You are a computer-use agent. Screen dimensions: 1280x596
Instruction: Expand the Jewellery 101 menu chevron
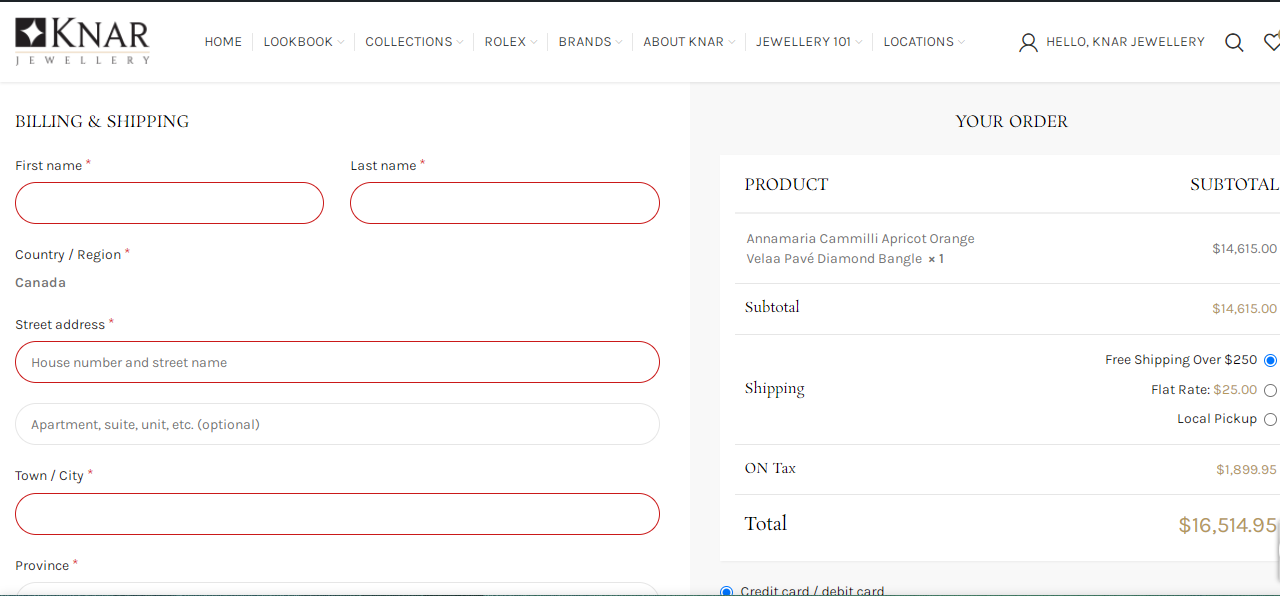click(859, 42)
